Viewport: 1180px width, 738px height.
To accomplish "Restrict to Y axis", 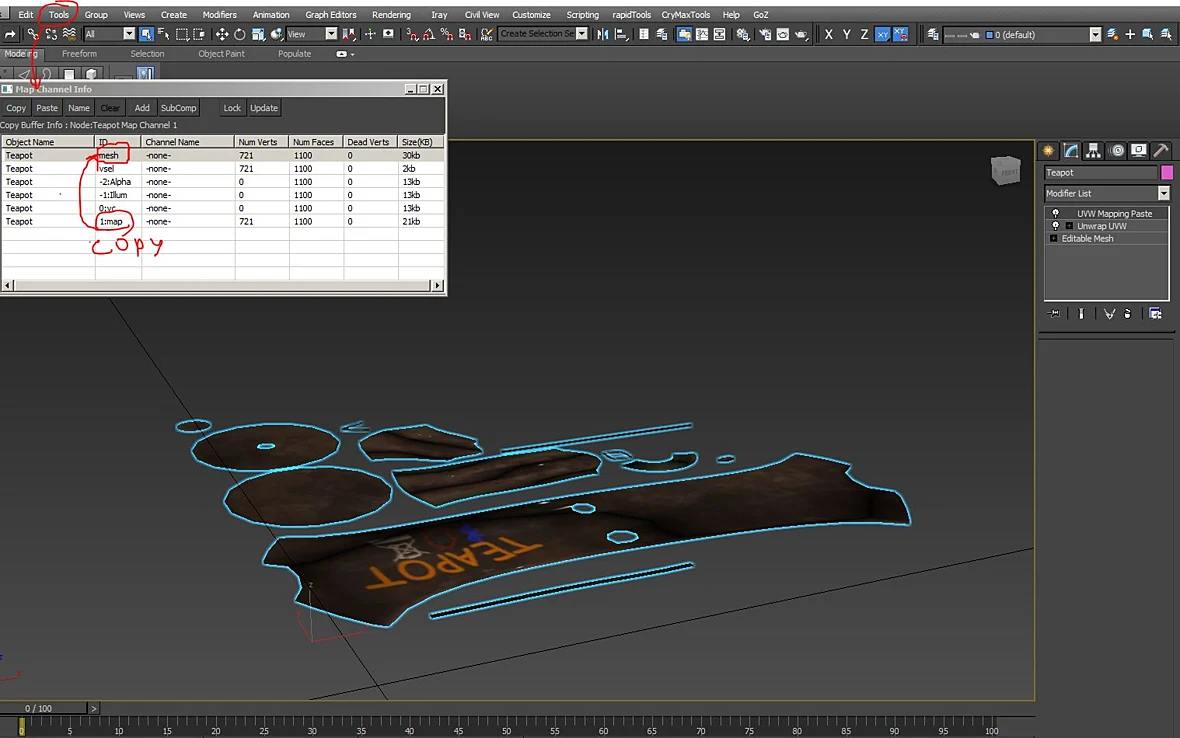I will [847, 35].
